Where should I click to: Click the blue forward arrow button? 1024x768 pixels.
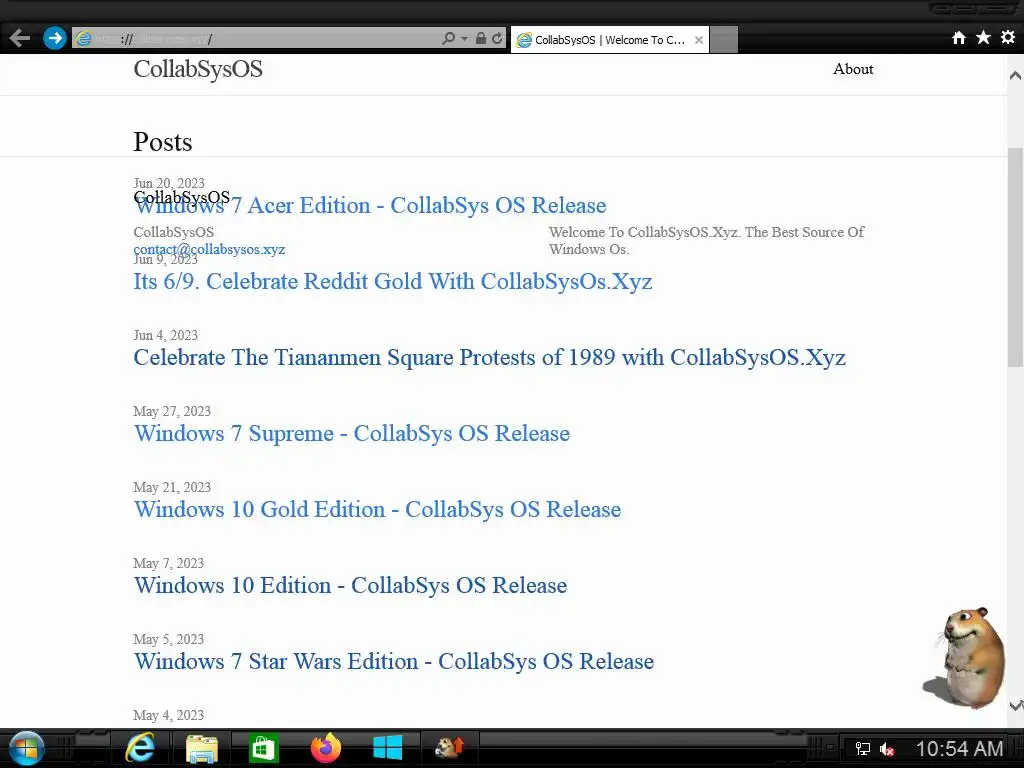pyautogui.click(x=55, y=38)
